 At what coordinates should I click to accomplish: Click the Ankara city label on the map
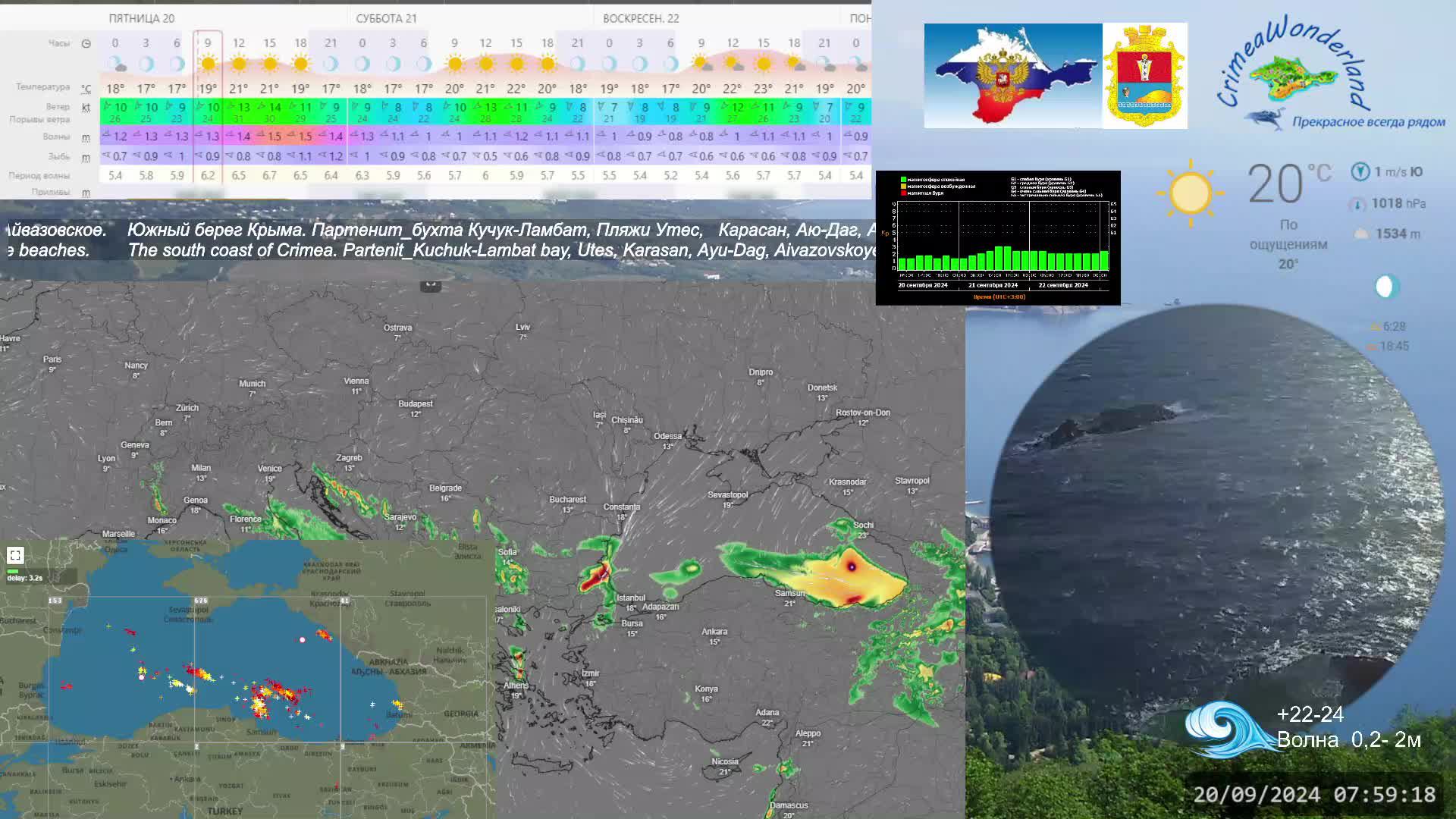pos(714,631)
